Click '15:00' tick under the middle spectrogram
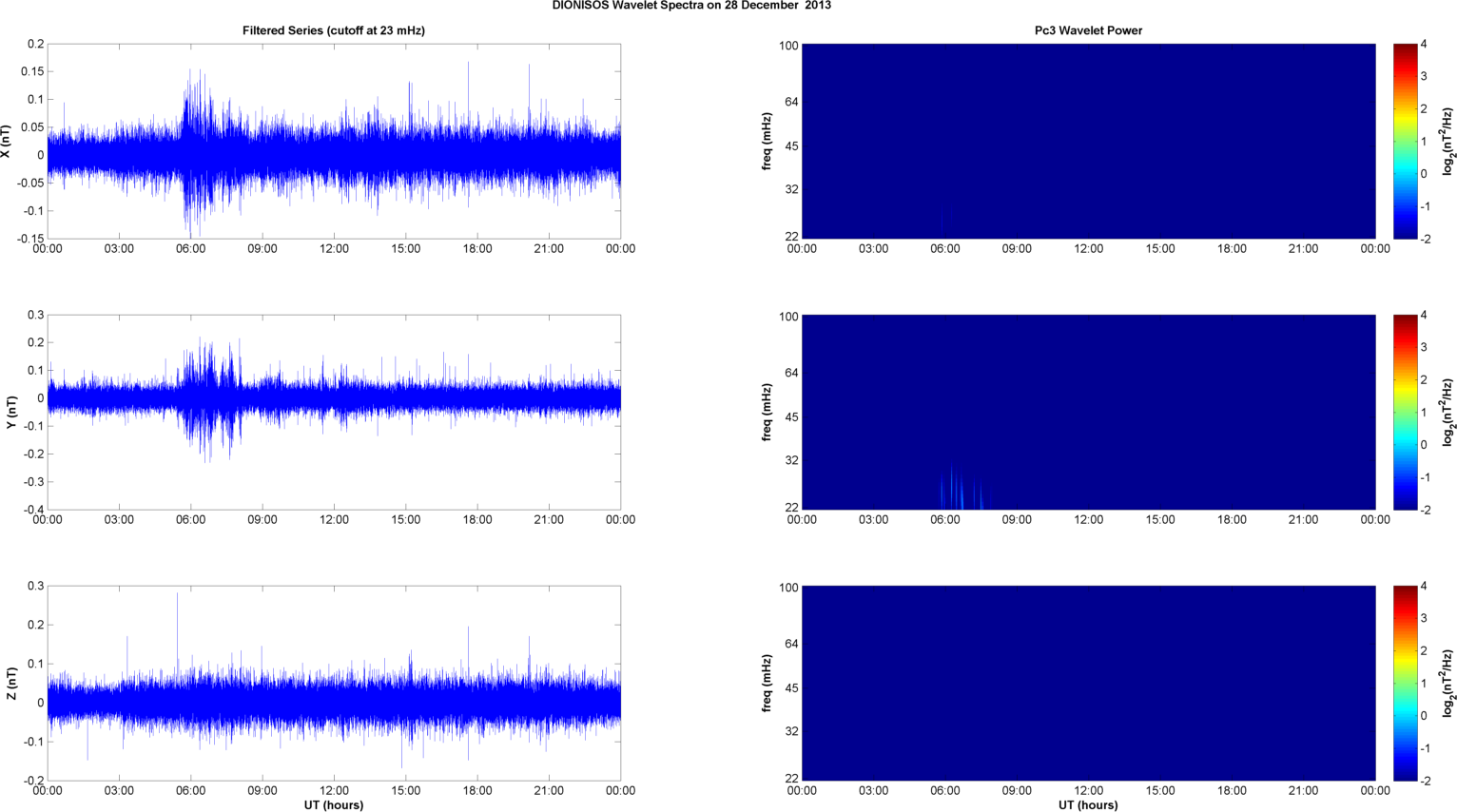 pos(1160,520)
